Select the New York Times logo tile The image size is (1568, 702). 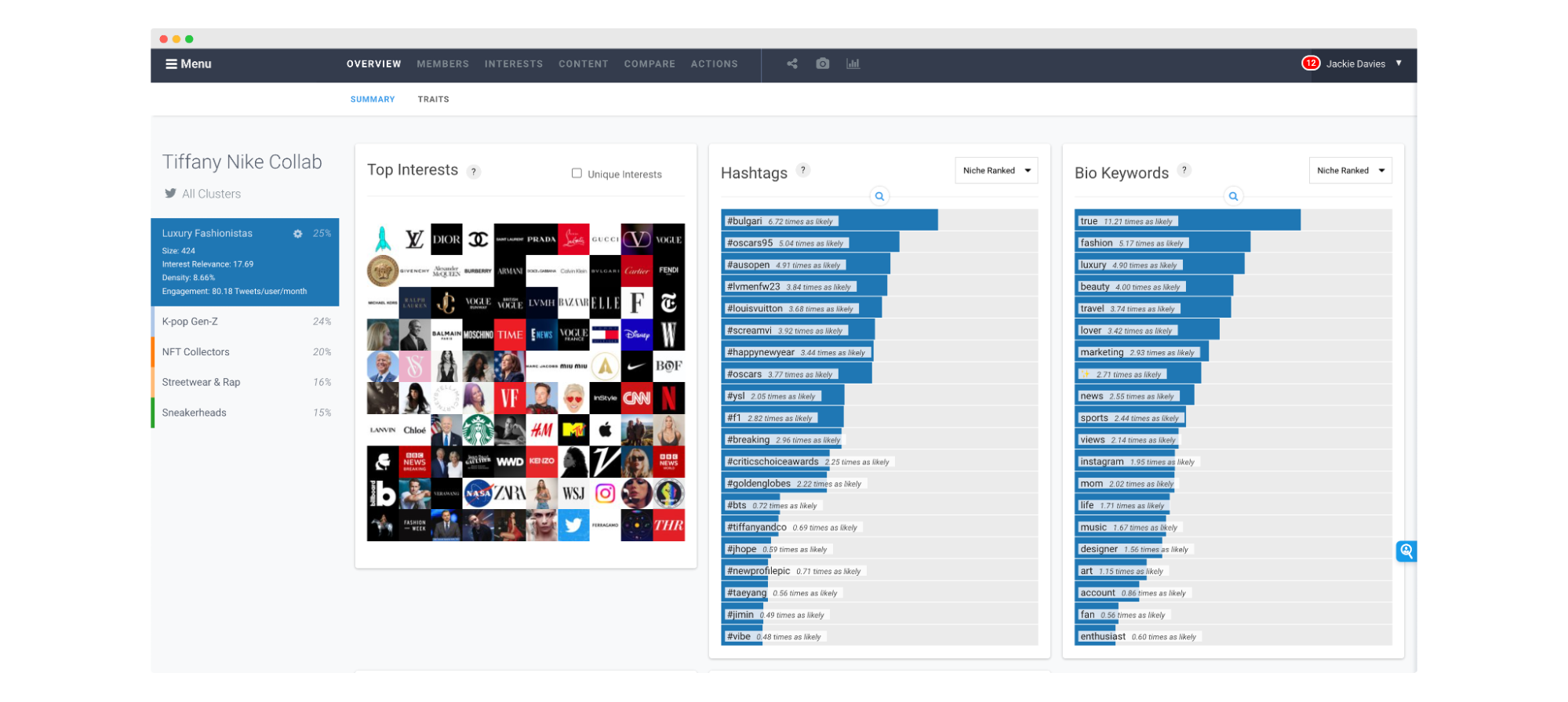tap(668, 303)
